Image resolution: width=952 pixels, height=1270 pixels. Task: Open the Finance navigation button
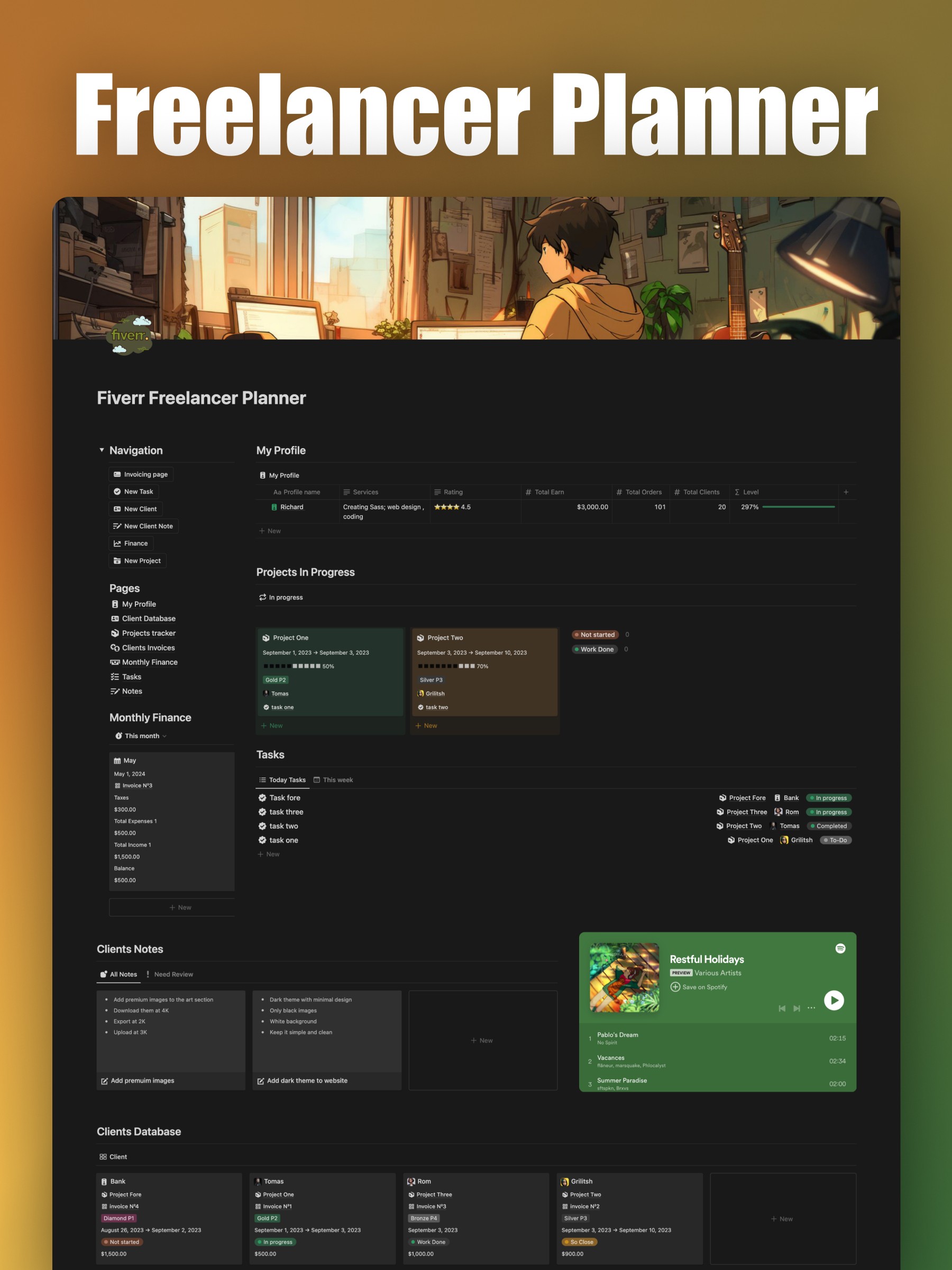[x=131, y=543]
